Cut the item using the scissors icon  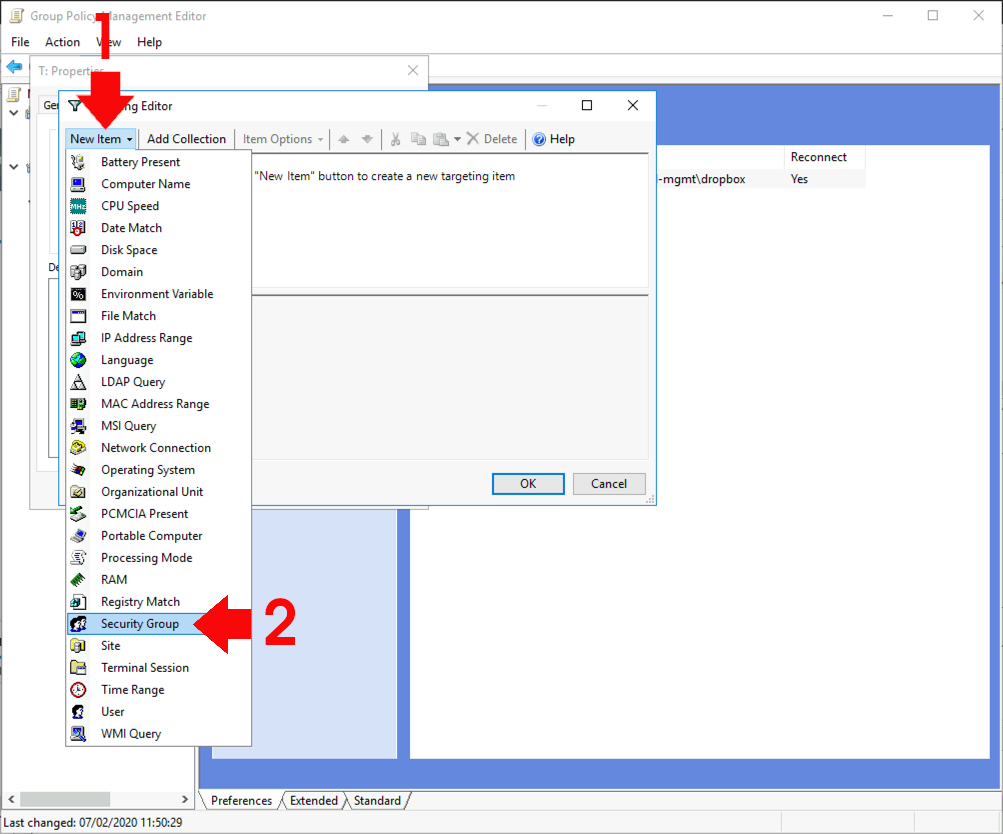(x=396, y=138)
